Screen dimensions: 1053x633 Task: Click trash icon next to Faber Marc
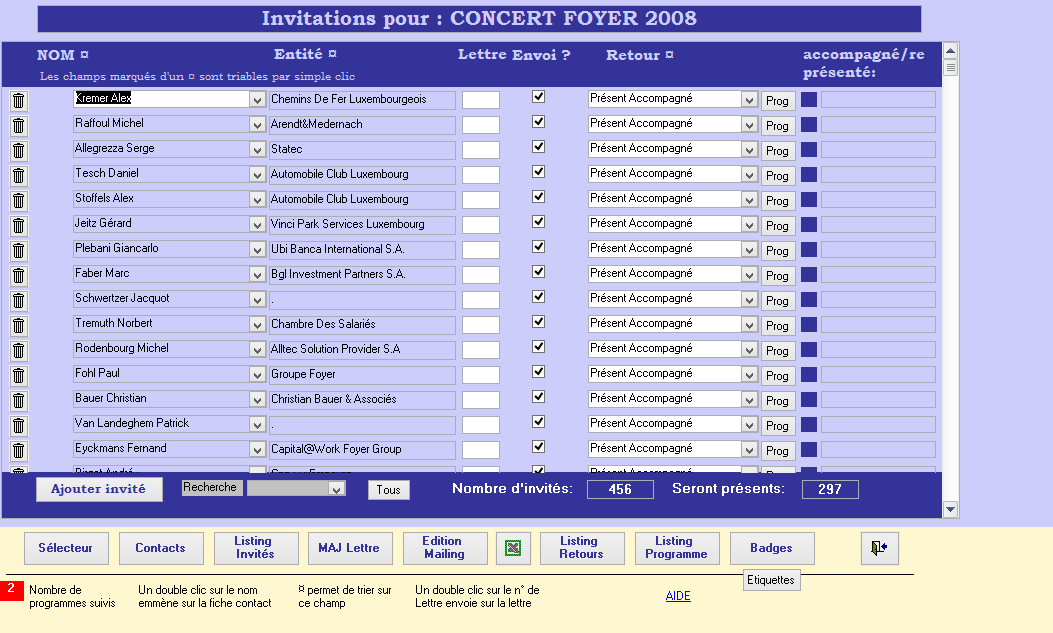tap(19, 276)
